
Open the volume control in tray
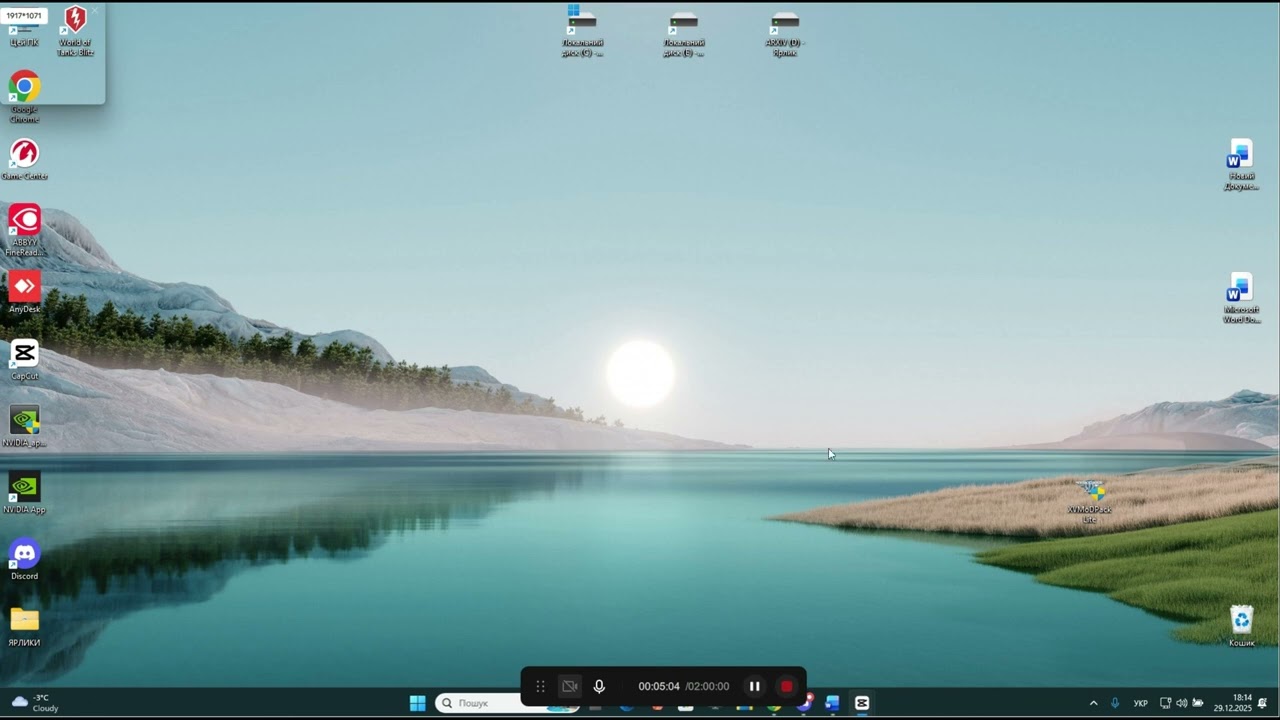tap(1182, 703)
